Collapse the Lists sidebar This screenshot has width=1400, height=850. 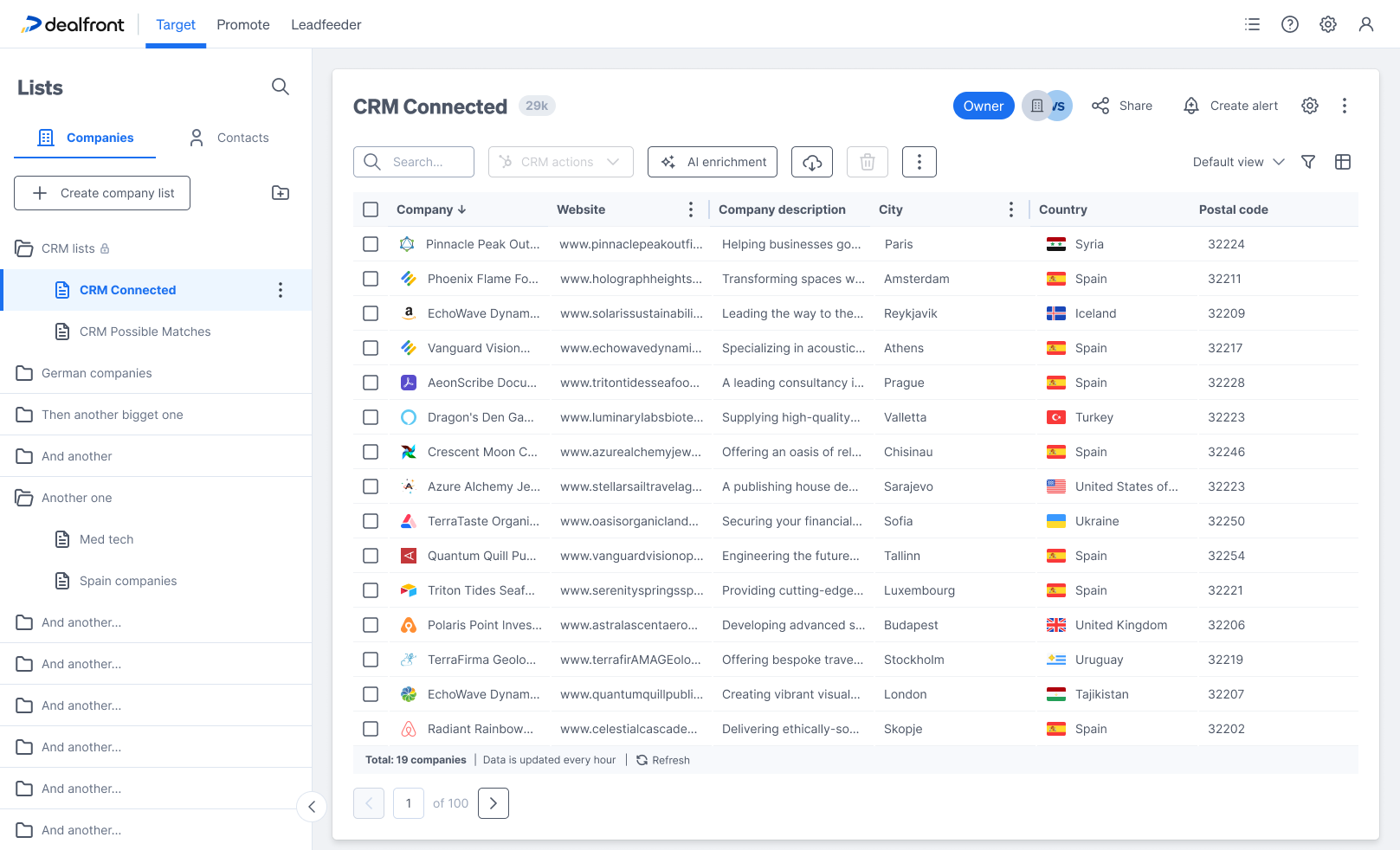312,807
